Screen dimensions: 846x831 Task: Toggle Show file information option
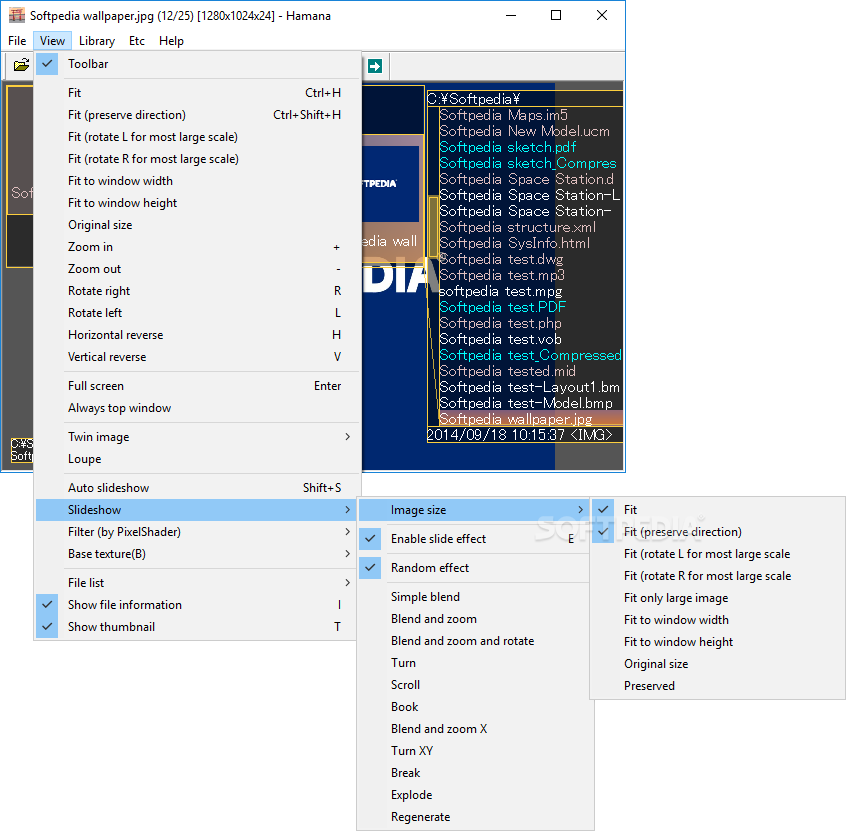(196, 605)
